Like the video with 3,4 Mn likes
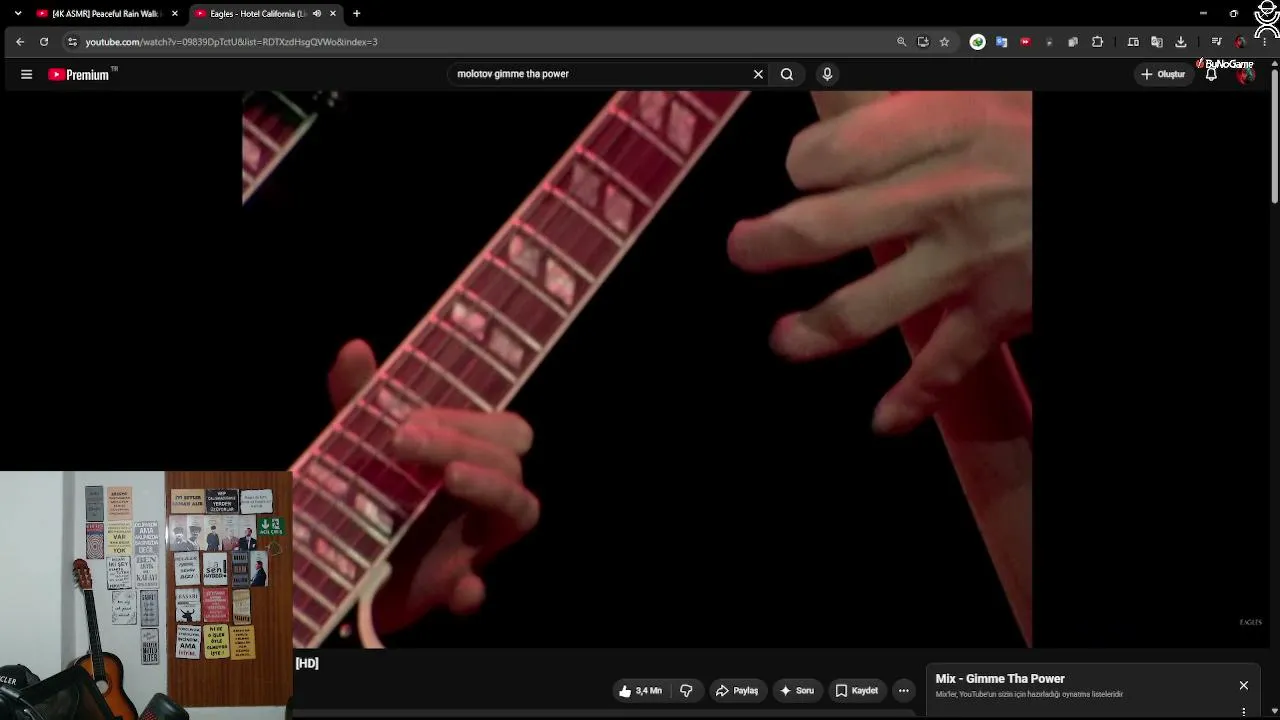The height and width of the screenshot is (720, 1280). point(640,691)
